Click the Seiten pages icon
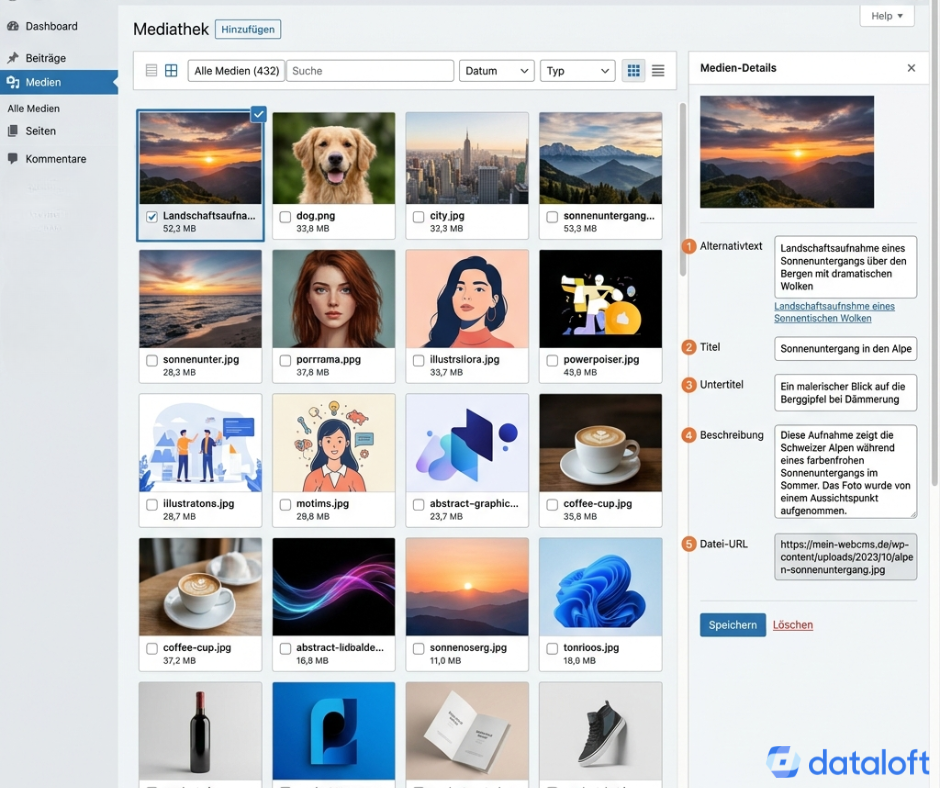 coord(13,131)
